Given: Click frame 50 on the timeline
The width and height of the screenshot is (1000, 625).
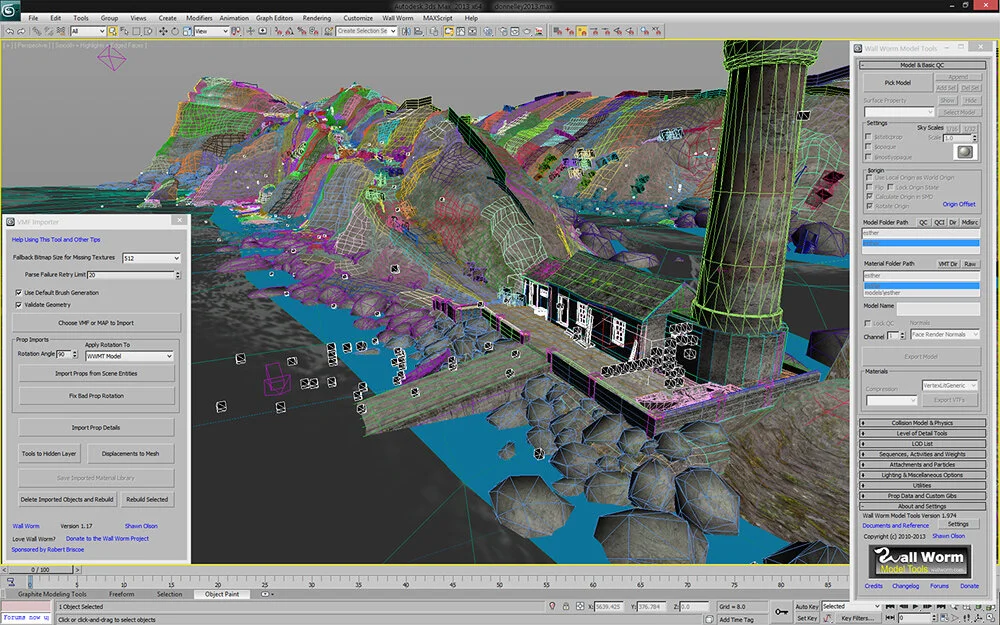Looking at the screenshot, I should click(499, 583).
